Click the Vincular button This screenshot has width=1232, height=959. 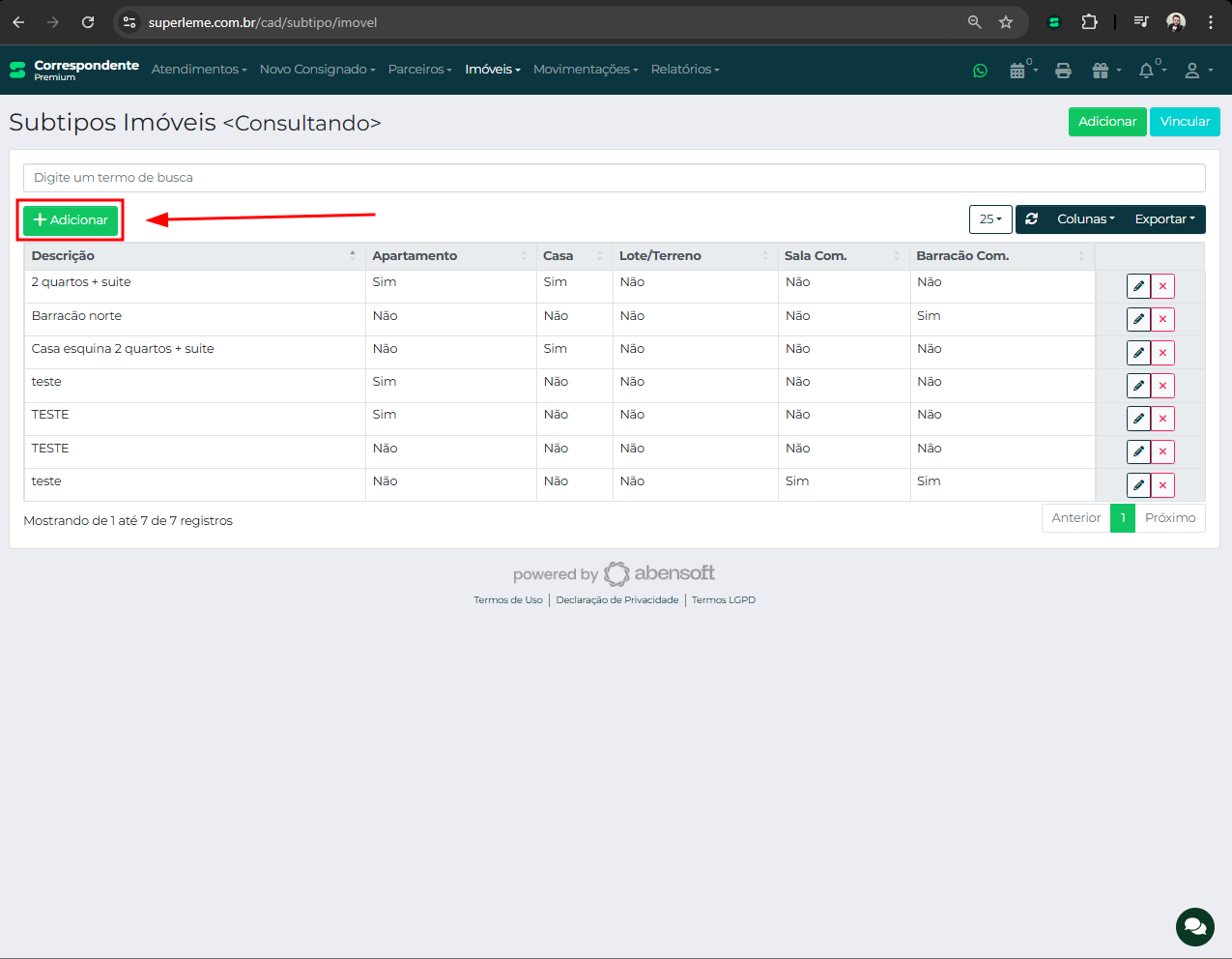[1185, 122]
